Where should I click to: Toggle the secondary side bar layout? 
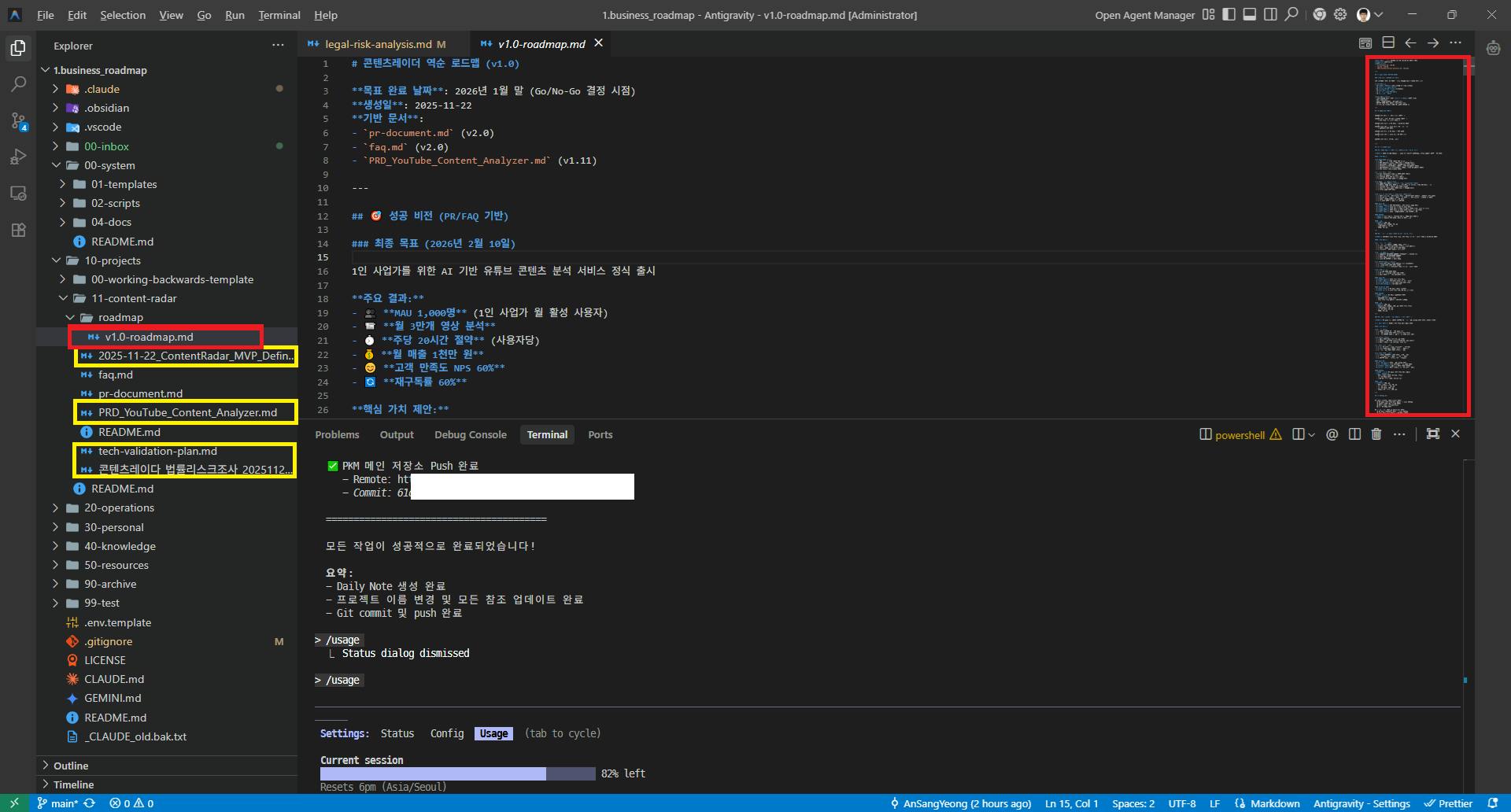coord(1270,15)
